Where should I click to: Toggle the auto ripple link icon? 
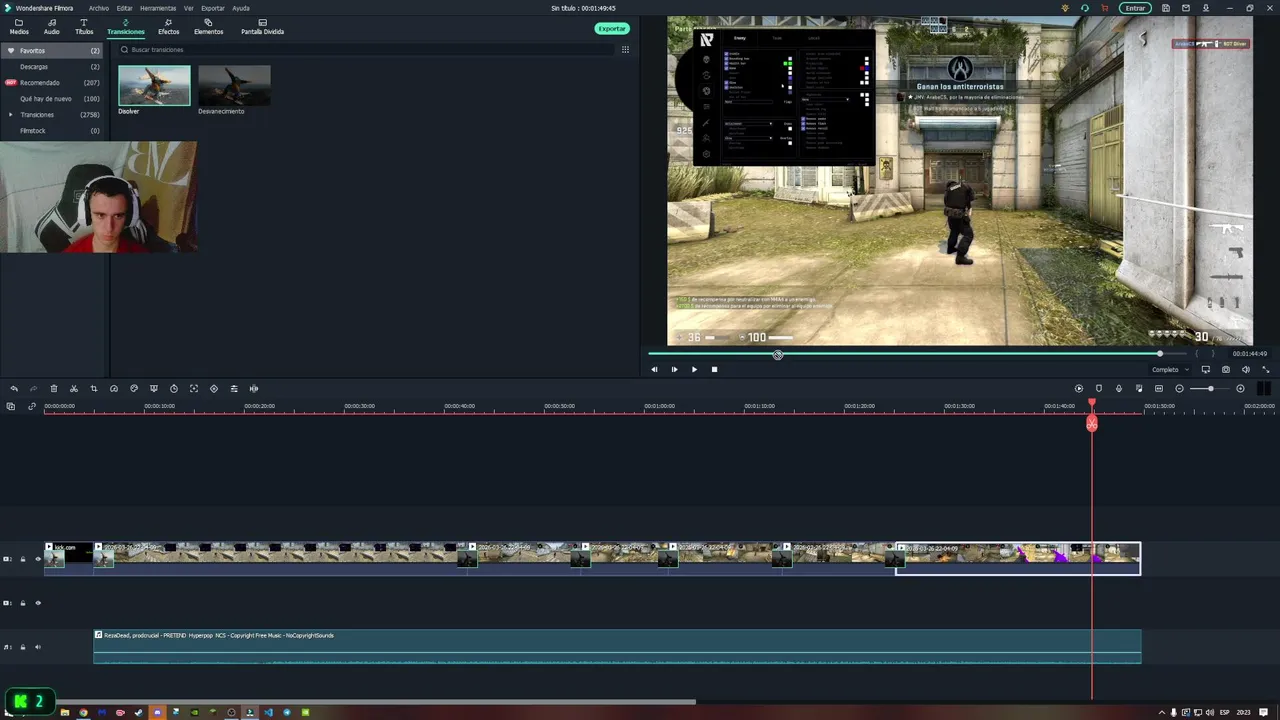pos(32,406)
